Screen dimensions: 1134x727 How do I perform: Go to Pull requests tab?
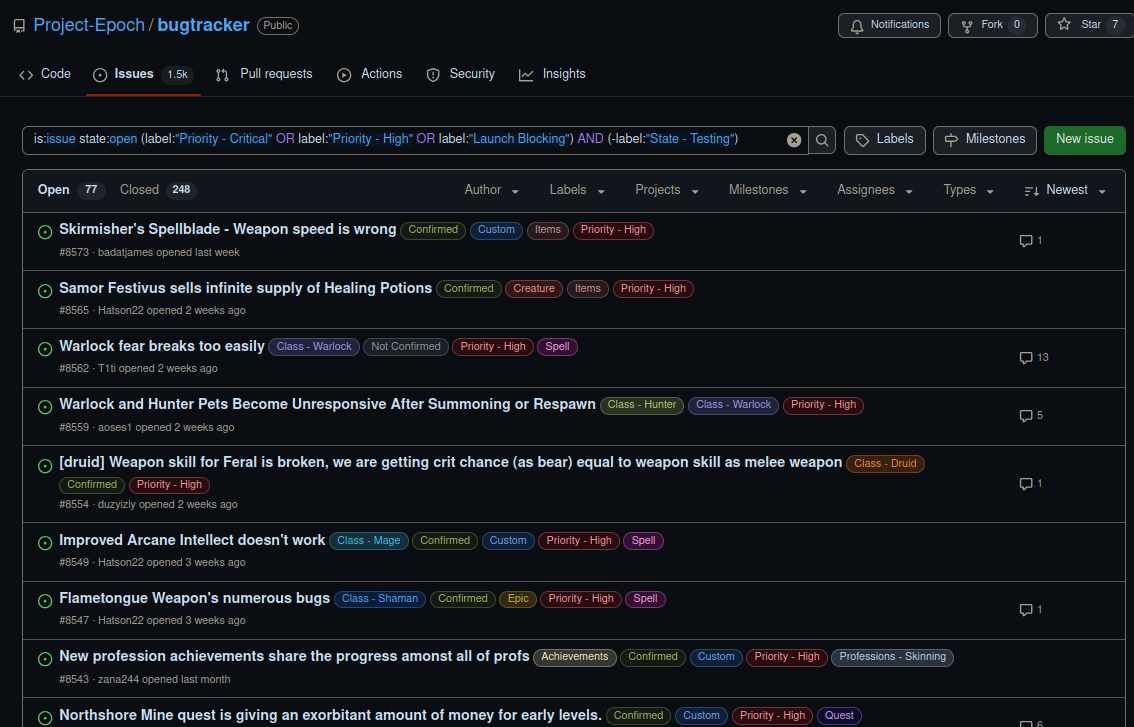pyautogui.click(x=264, y=75)
